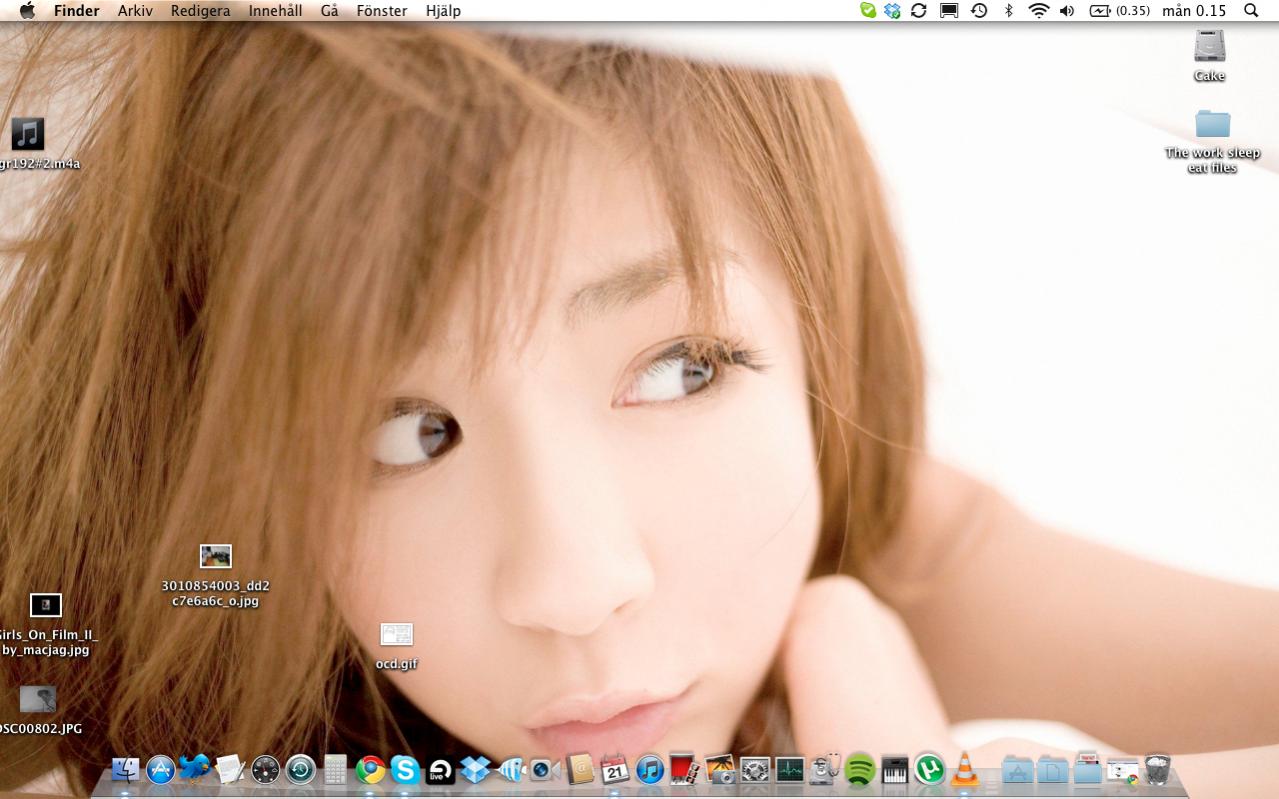Viewport: 1279px width, 799px height.
Task: Launch Ableton Live from the Dock
Action: pos(440,769)
